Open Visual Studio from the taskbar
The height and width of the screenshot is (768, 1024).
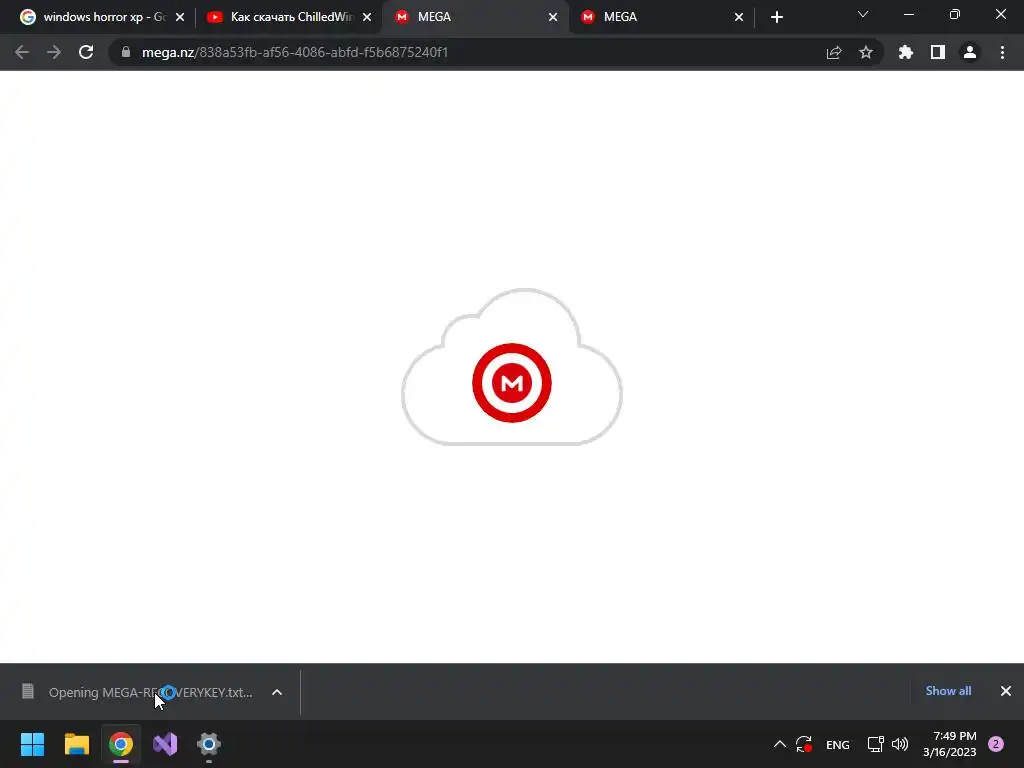[x=165, y=744]
